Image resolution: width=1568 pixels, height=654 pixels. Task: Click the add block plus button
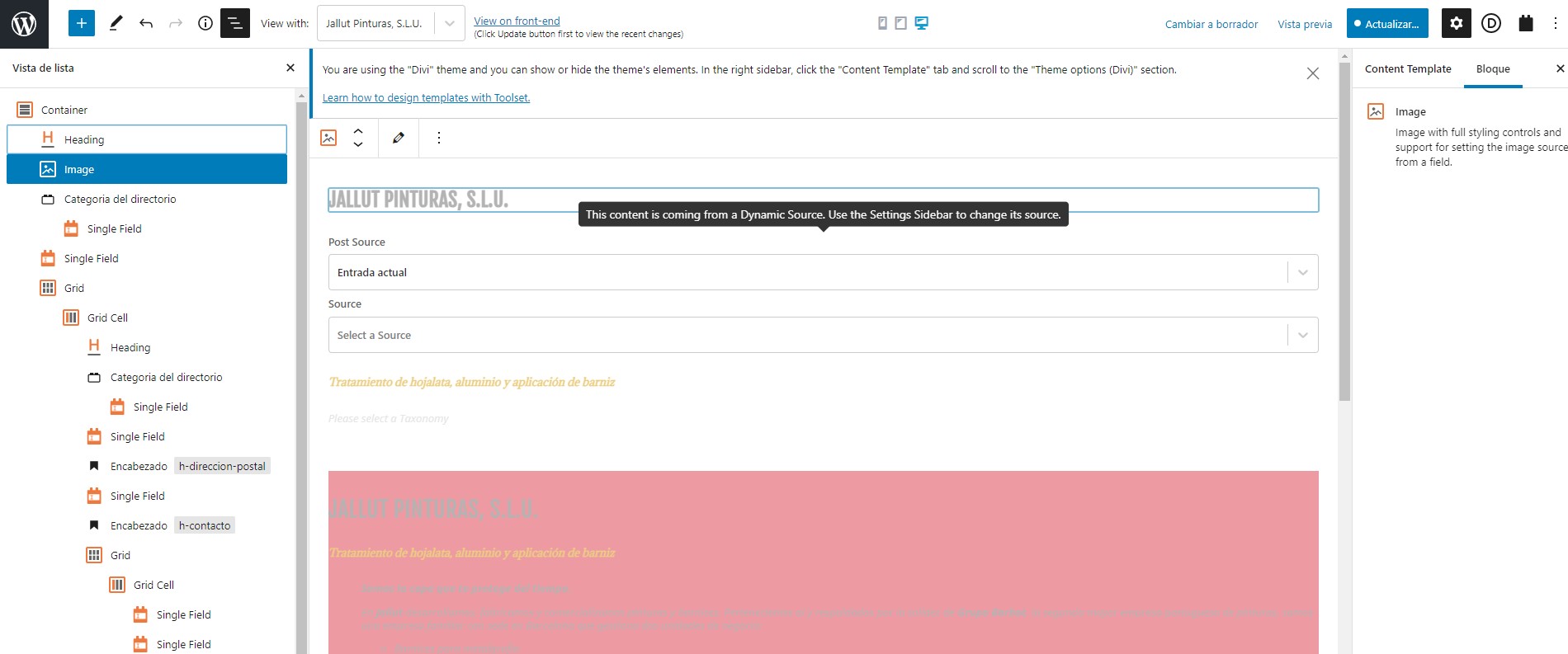pyautogui.click(x=81, y=24)
